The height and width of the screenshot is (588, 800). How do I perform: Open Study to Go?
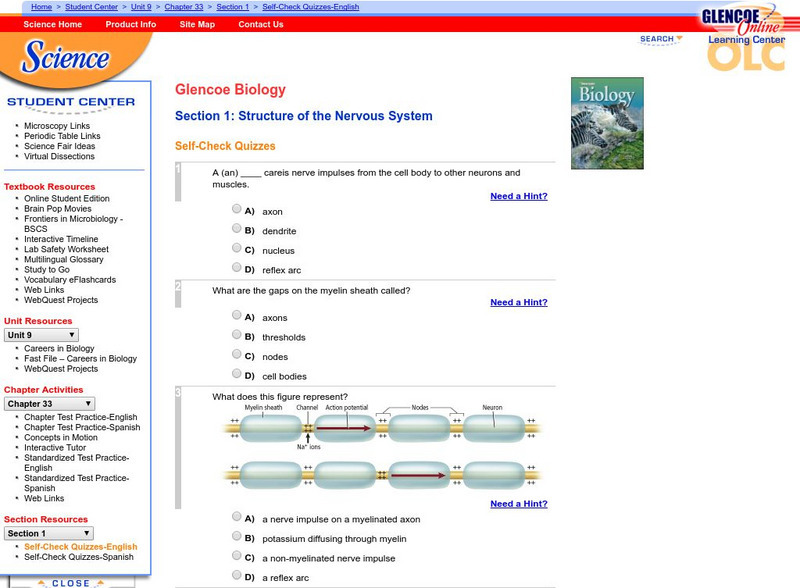click(47, 270)
